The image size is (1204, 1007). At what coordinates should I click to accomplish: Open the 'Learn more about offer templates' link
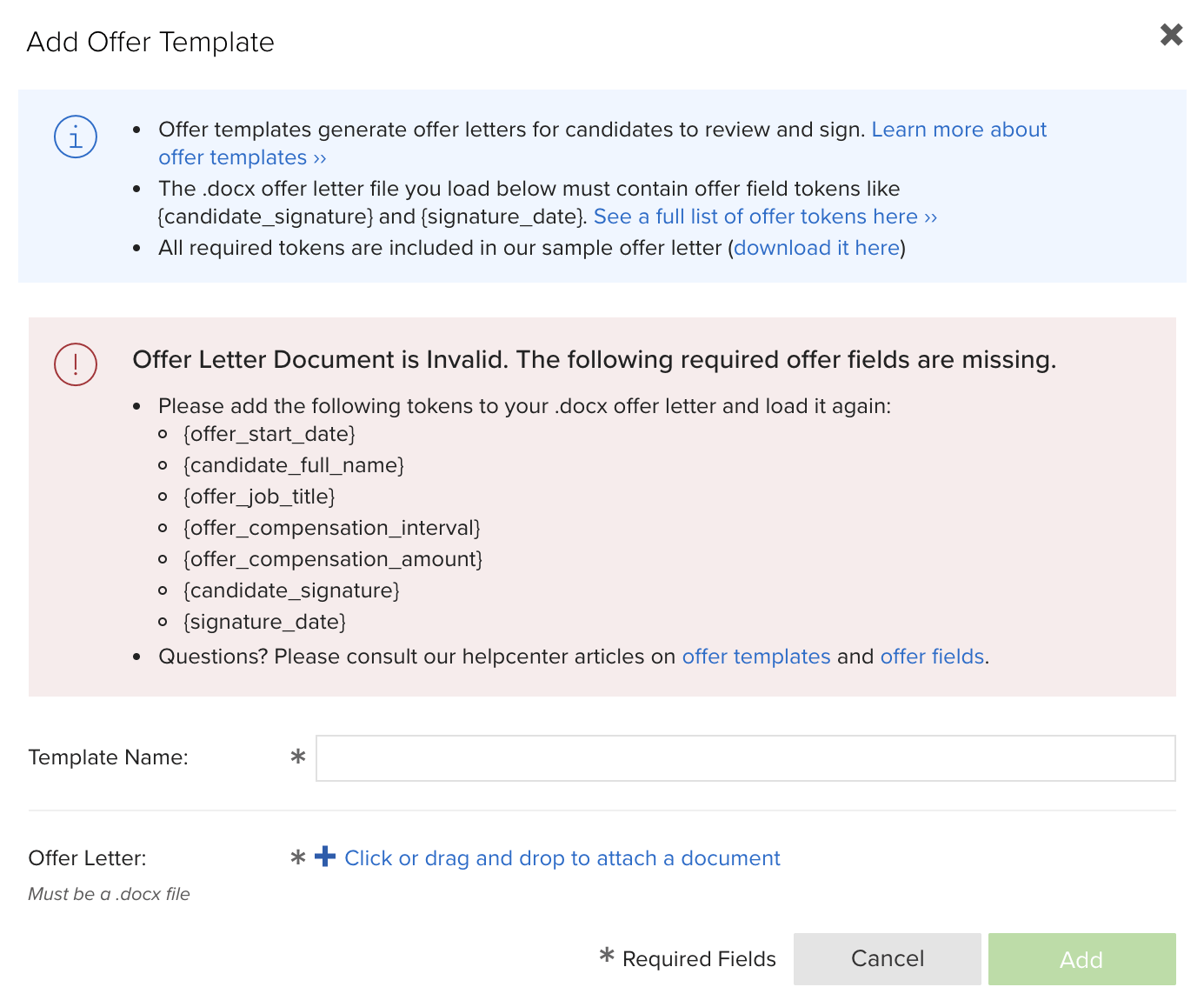[x=959, y=129]
